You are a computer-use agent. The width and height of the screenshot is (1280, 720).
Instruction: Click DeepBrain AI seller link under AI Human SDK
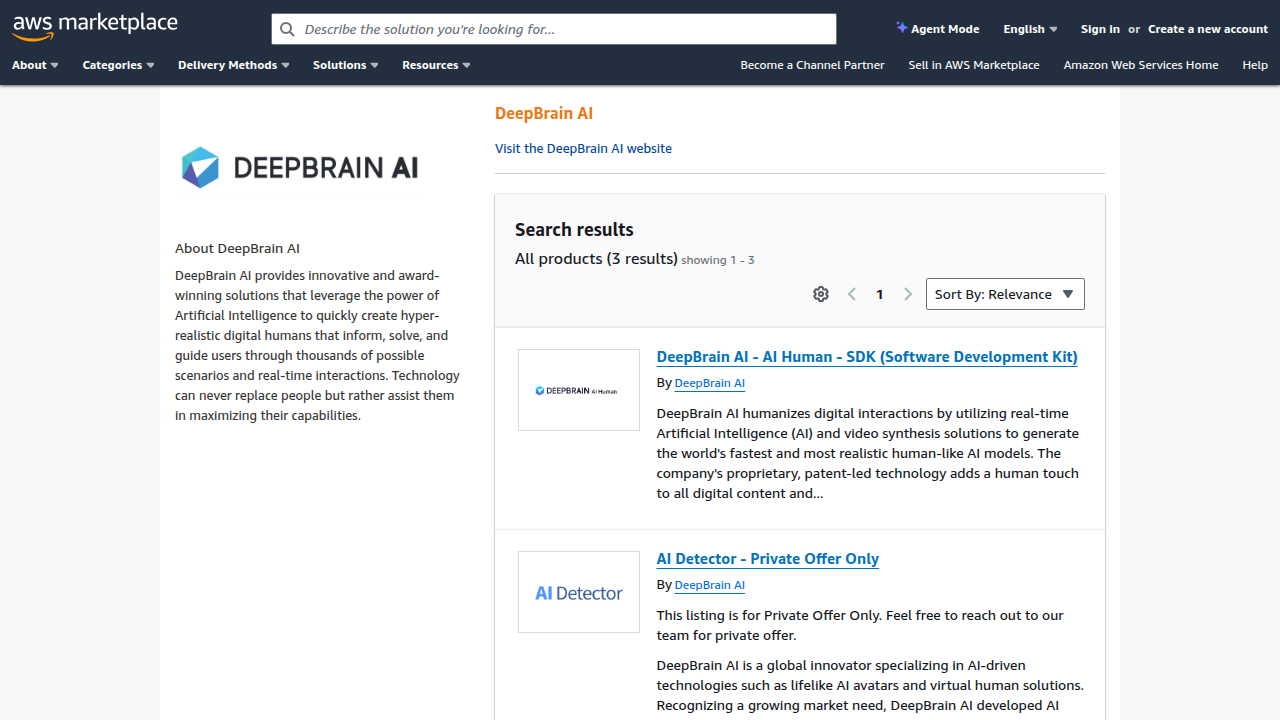click(x=710, y=383)
